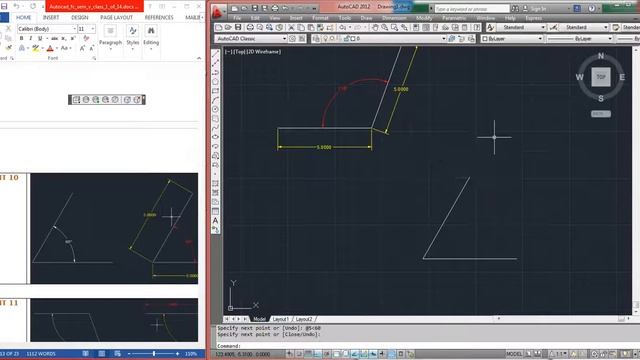640x360 pixels.
Task: Select the Arc draw tool
Action: tap(215, 100)
